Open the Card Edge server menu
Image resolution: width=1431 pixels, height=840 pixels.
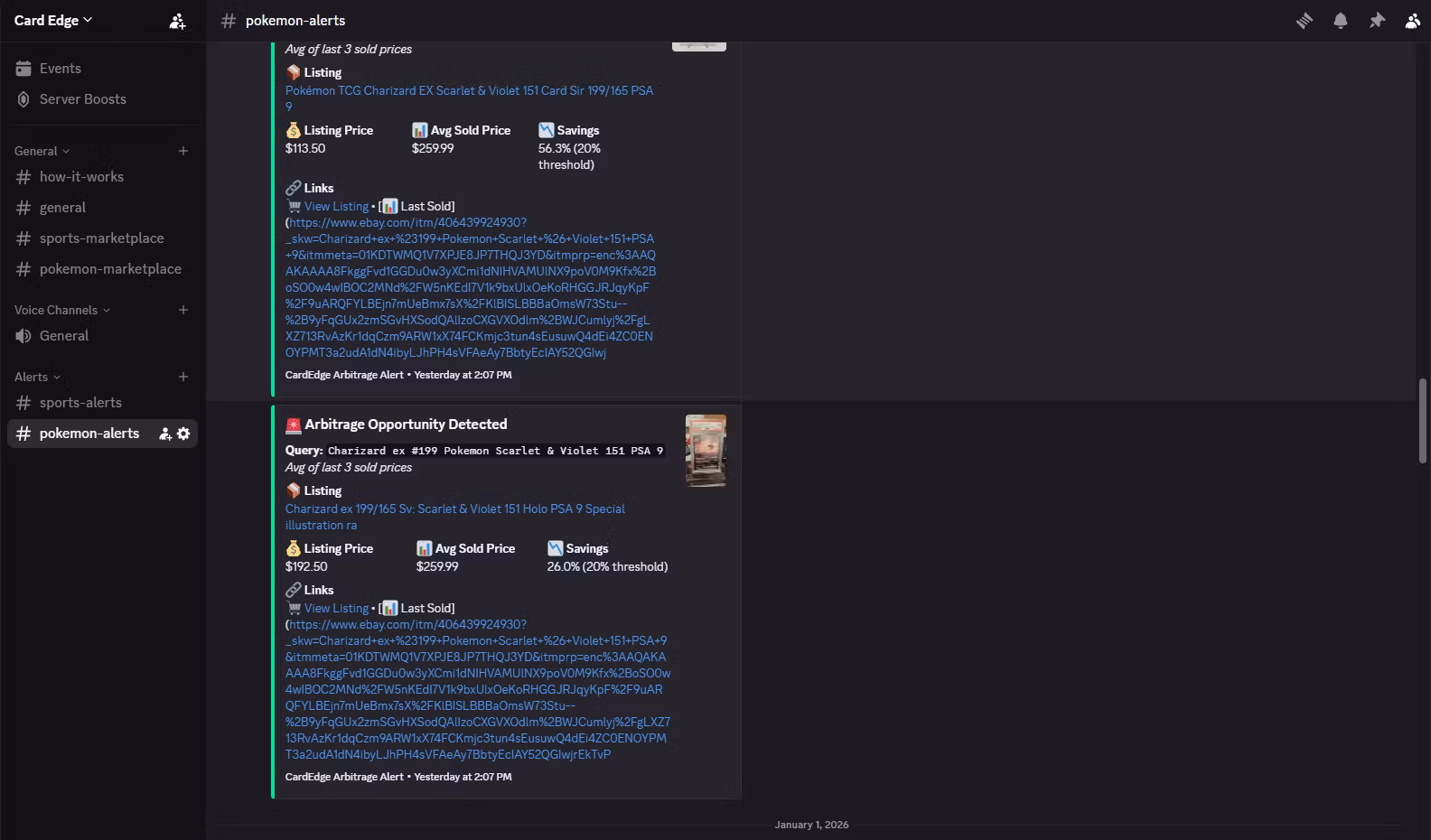(x=53, y=20)
